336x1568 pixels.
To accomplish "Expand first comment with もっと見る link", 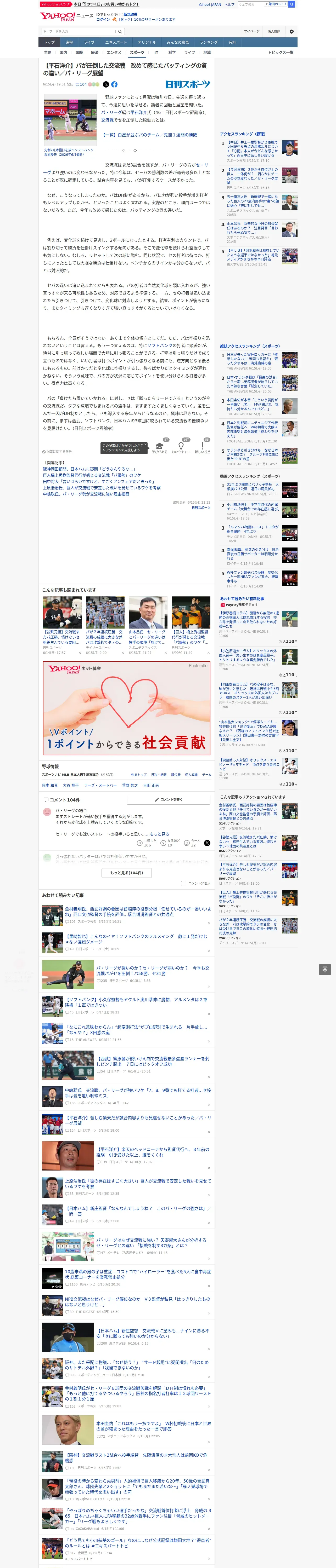I will click(x=160, y=834).
